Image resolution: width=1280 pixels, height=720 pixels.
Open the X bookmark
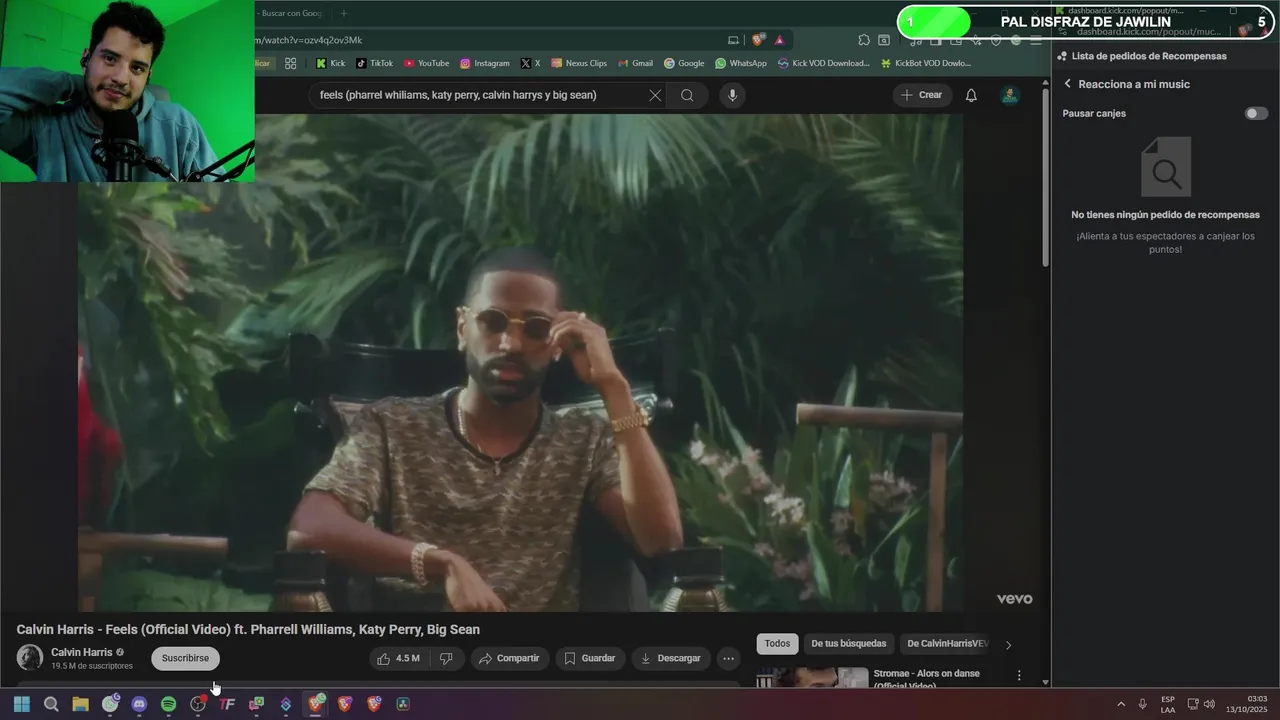tap(530, 63)
